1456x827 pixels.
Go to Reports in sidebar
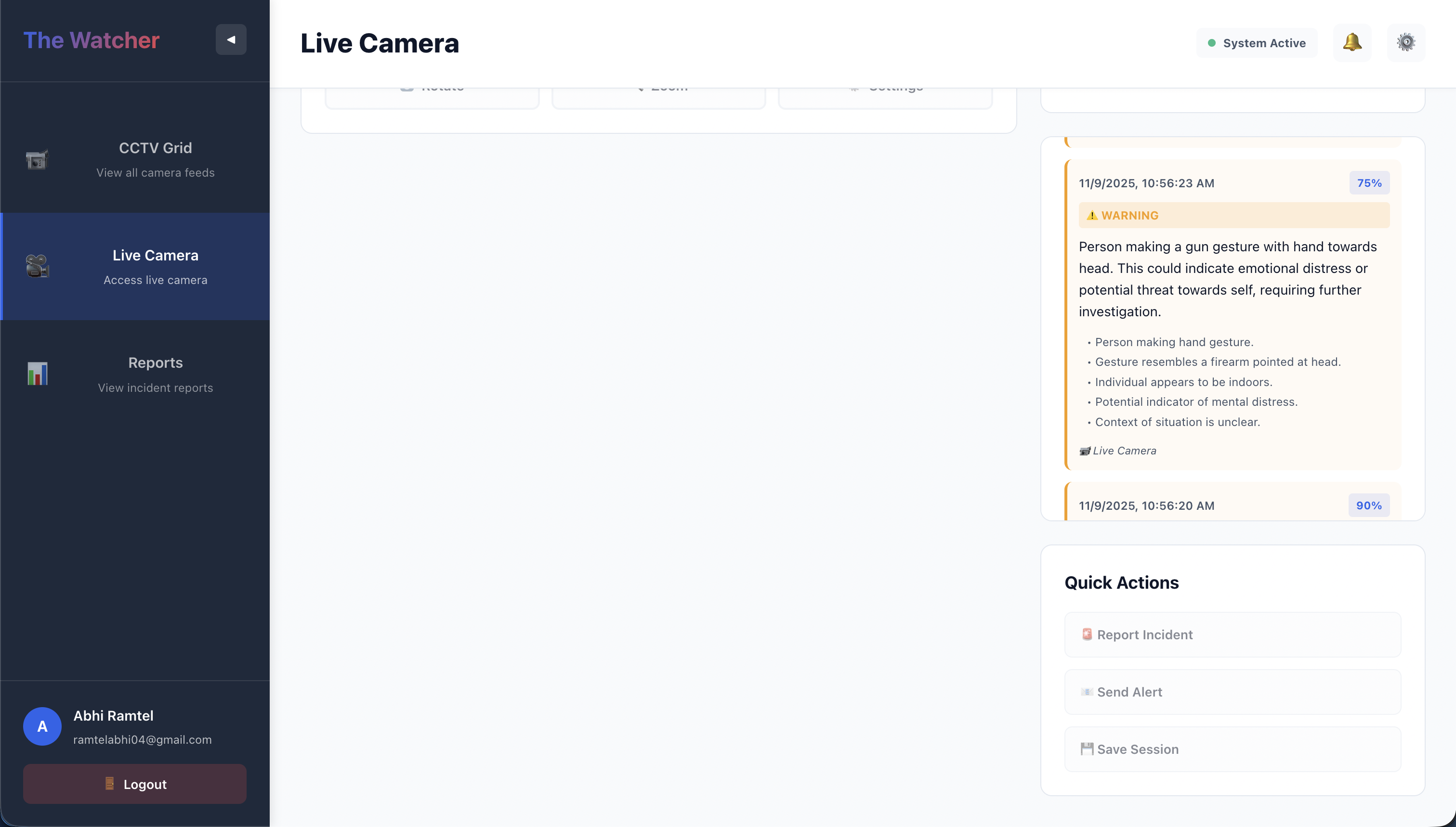click(x=155, y=374)
